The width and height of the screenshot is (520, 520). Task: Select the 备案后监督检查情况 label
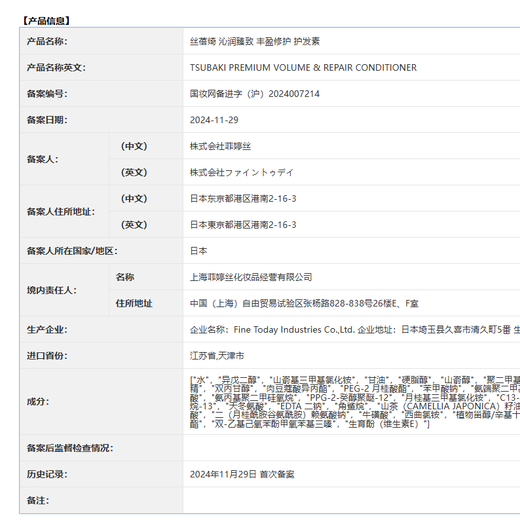70,448
